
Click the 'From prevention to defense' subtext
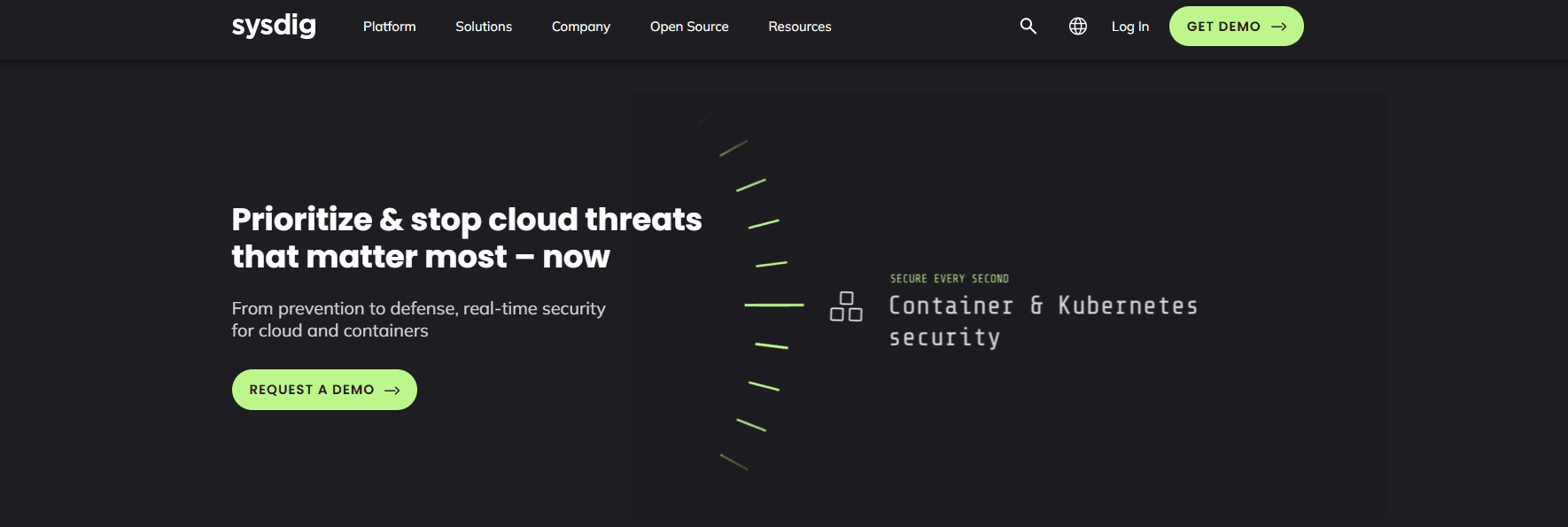coord(418,319)
